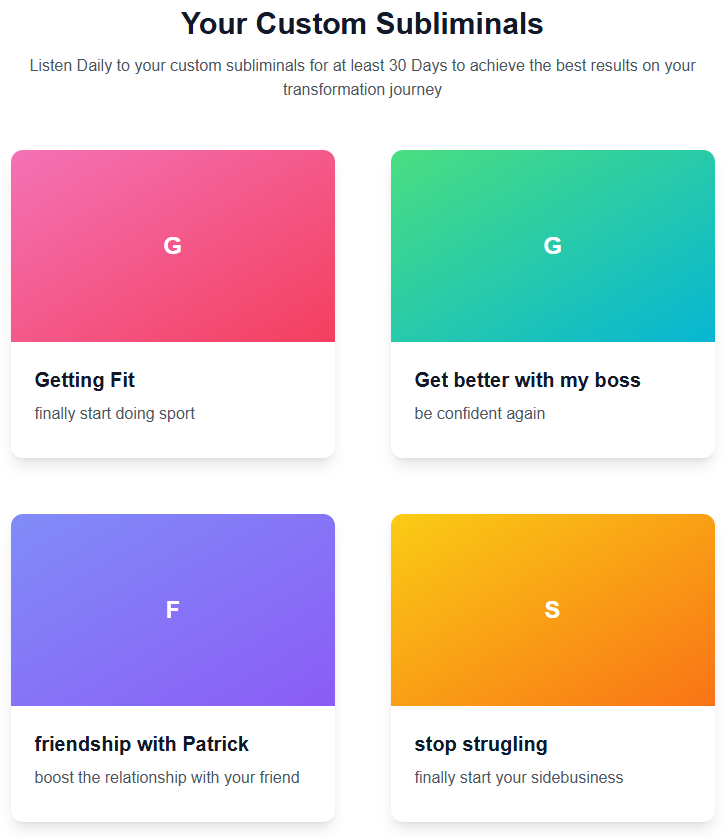This screenshot has width=727, height=838.
Task: Open the green boss subliminal cover
Action: (553, 246)
